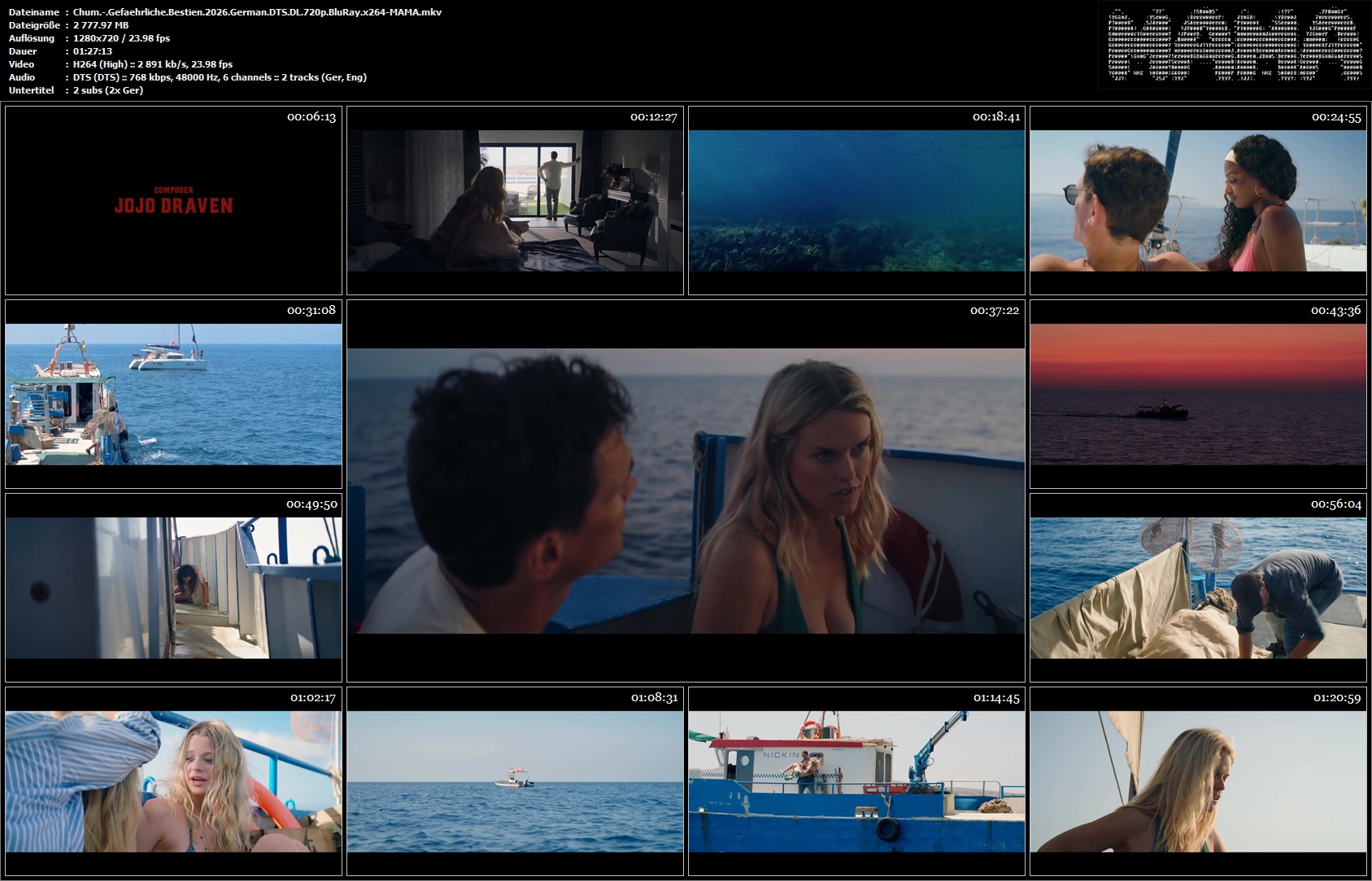
Task: Select the two-boats frame at 00:31:08
Action: click(x=173, y=394)
